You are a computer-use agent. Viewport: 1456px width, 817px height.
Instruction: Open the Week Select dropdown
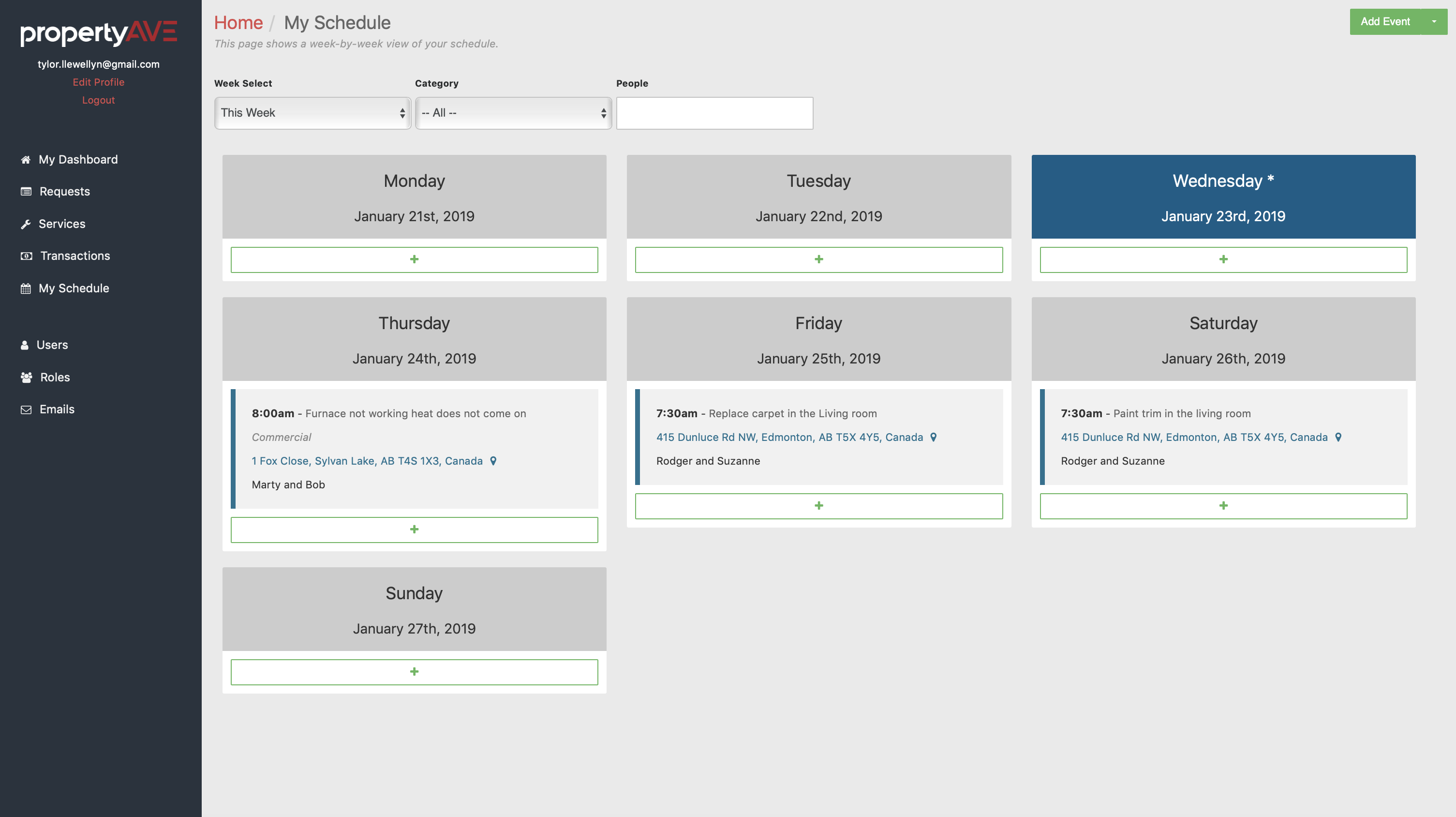click(312, 113)
